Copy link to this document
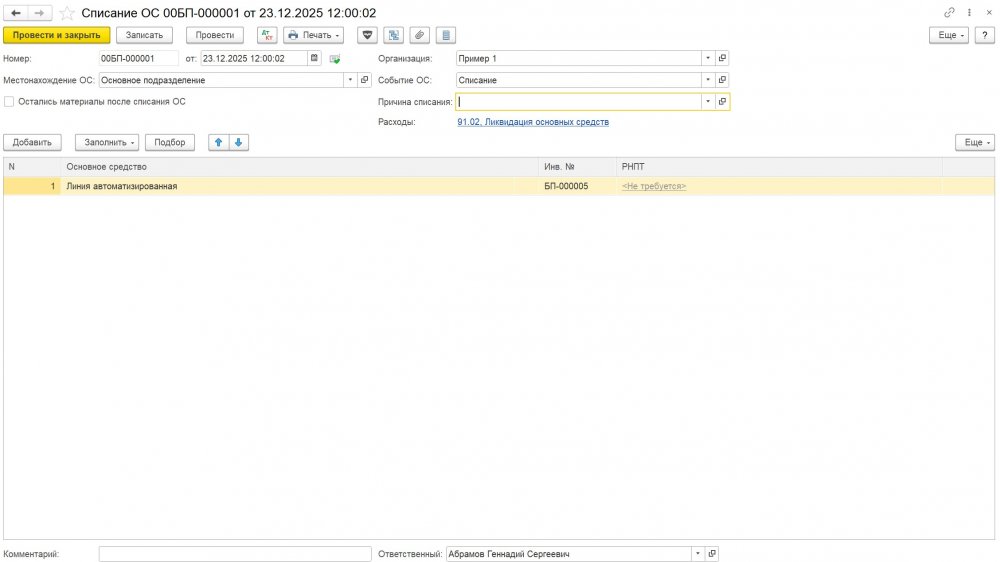 [x=949, y=12]
